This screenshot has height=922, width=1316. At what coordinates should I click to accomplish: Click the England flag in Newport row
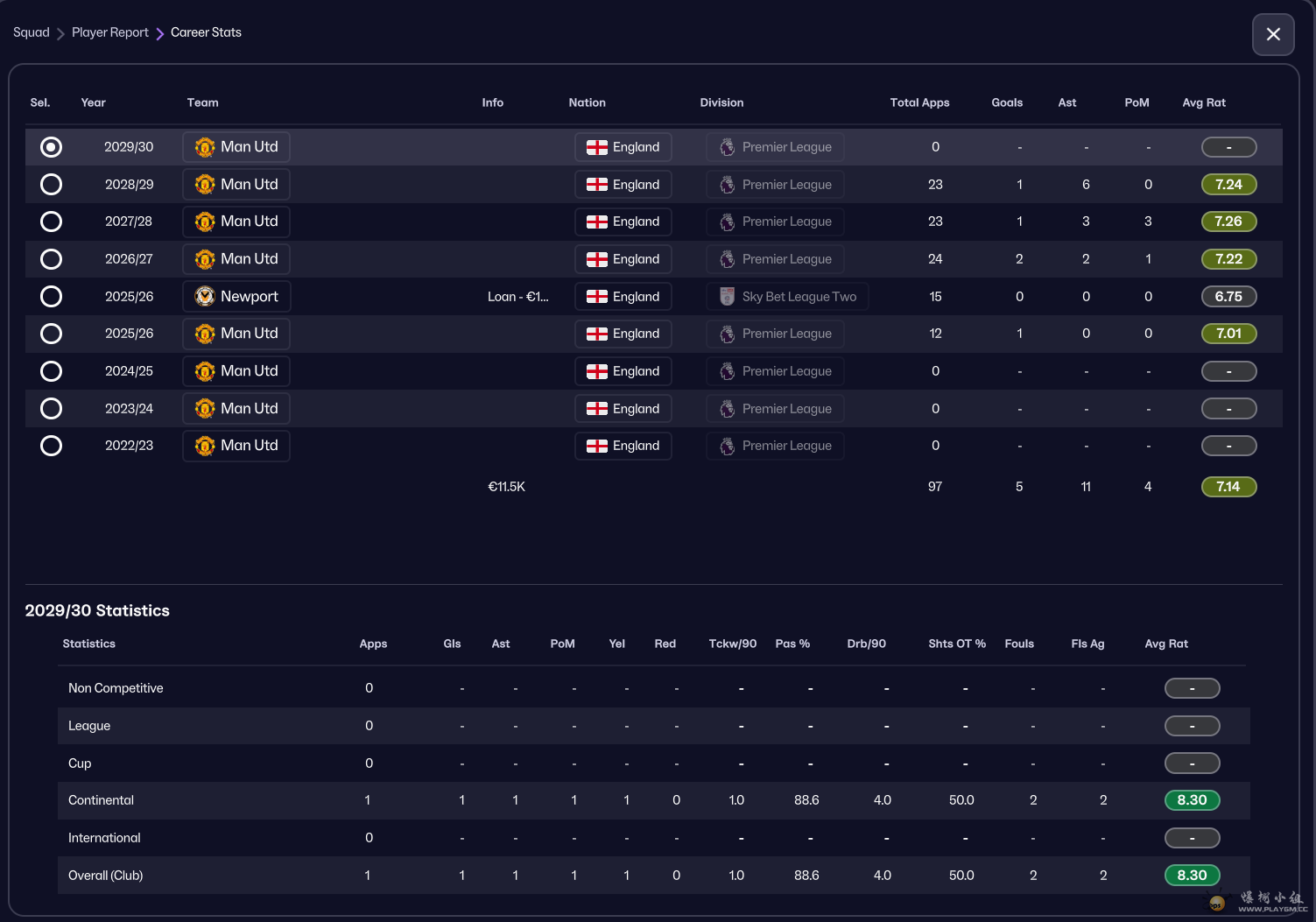597,297
